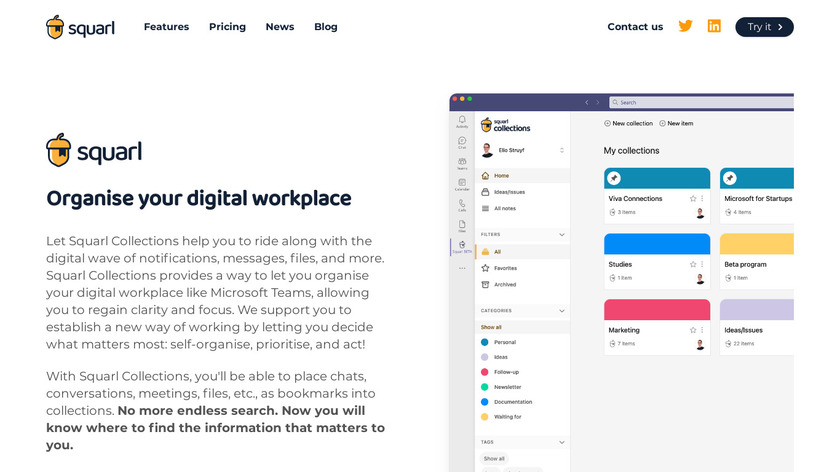Select the All filter

(522, 252)
